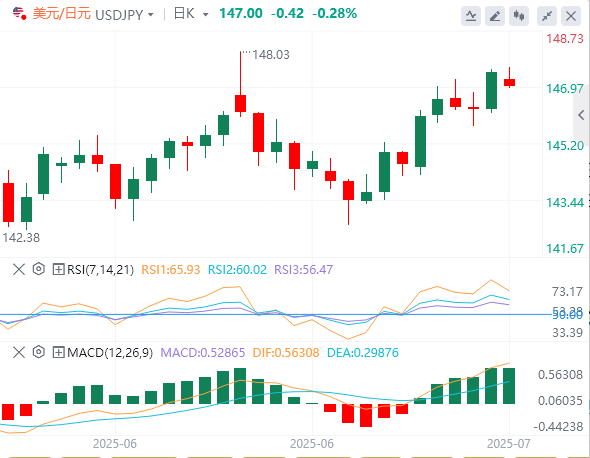Click the MACD(12,26,9) indicator label
Viewport: 590px width, 458px height.
click(110, 353)
